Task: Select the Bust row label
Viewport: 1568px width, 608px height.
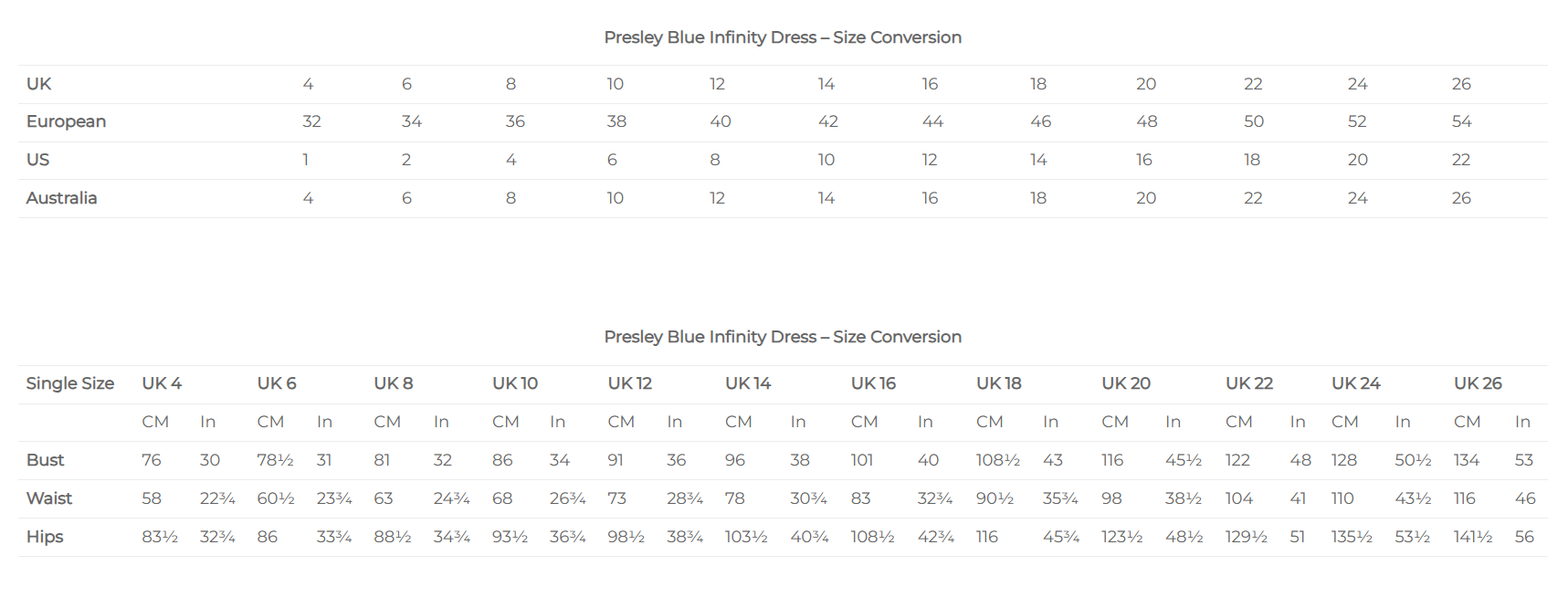Action: [x=45, y=460]
